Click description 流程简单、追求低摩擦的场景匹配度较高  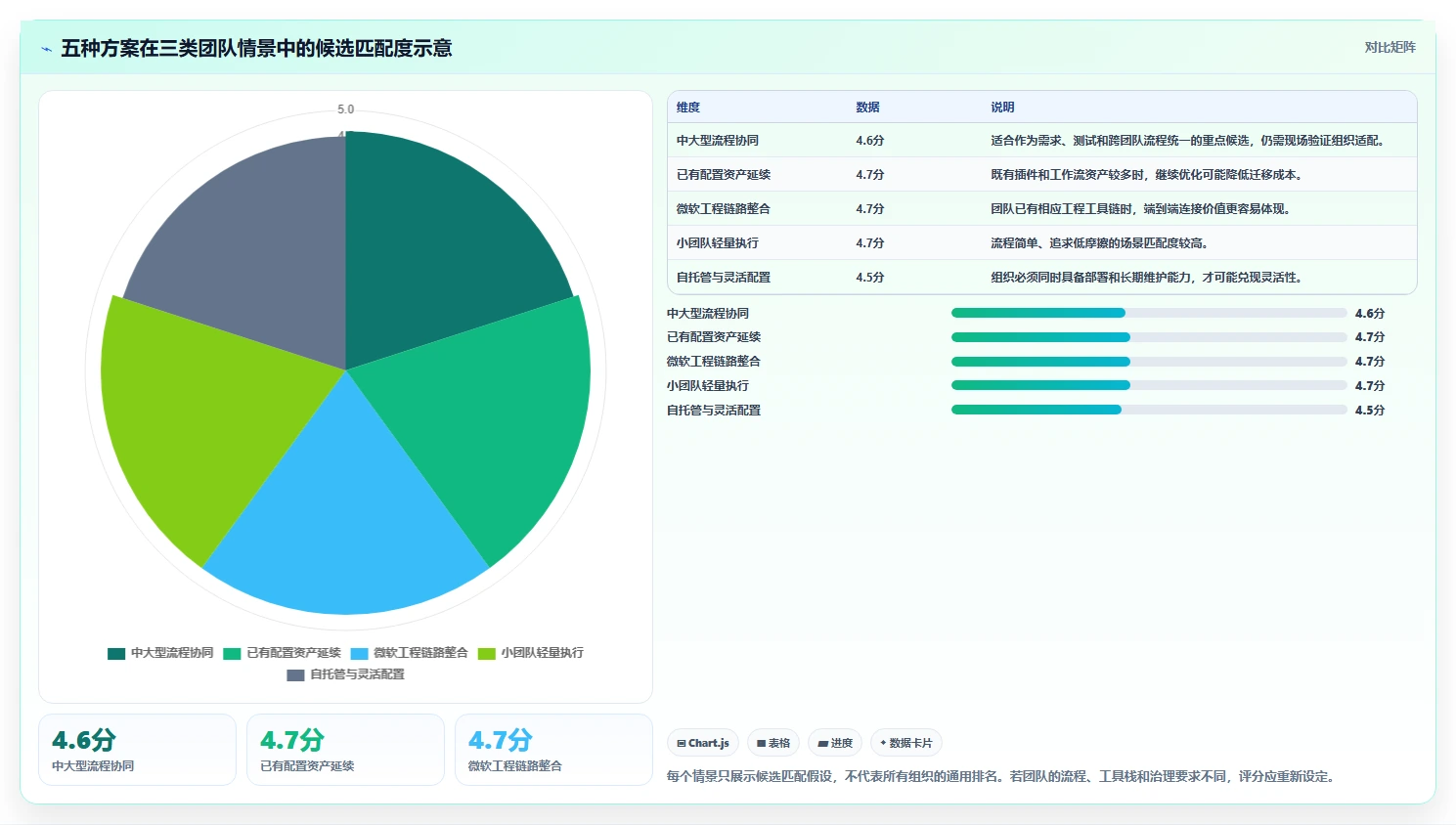click(1099, 243)
